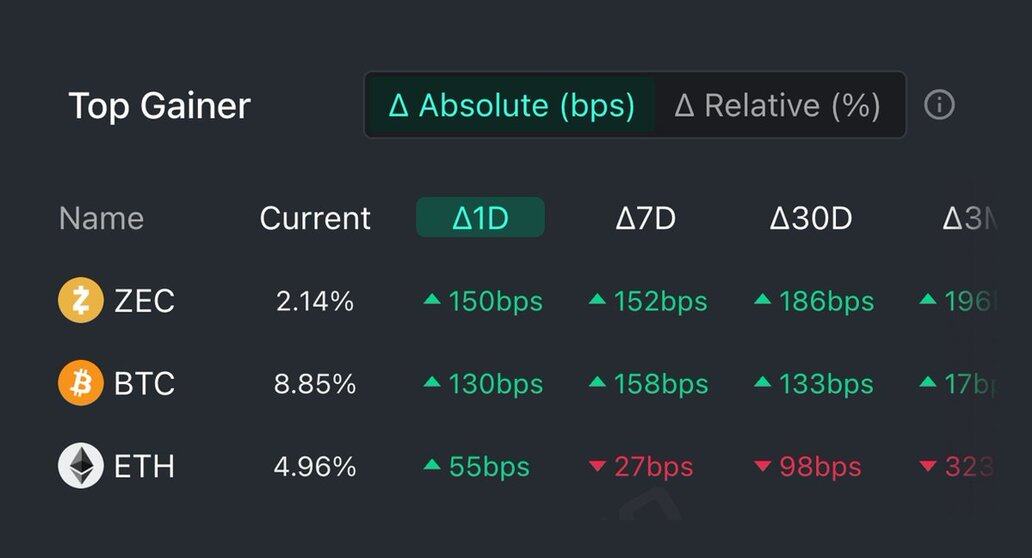Viewport: 1032px width, 558px height.
Task: Click ZEC's green up arrow for Δ1D
Action: (x=432, y=300)
